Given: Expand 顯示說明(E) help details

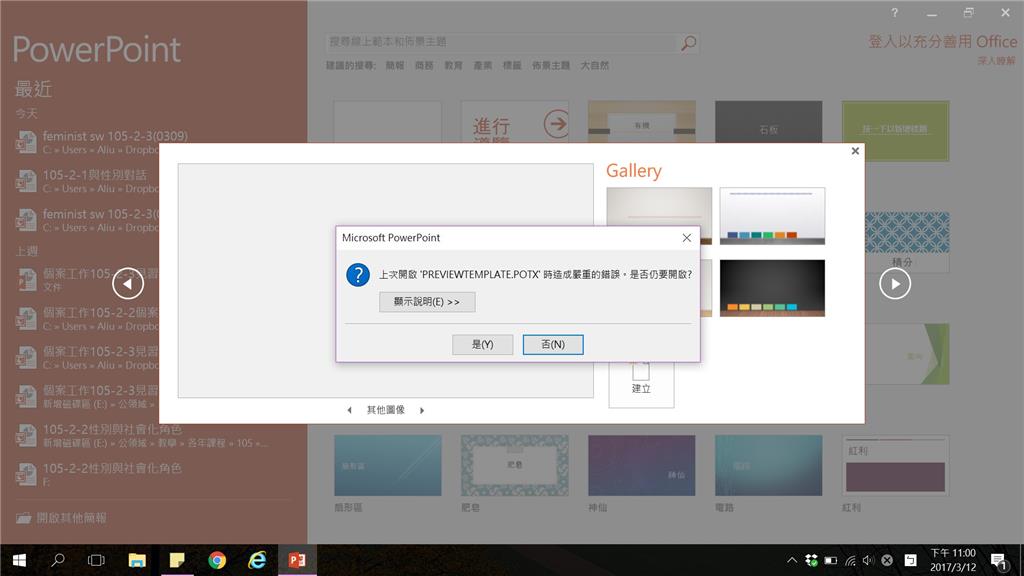Looking at the screenshot, I should (x=427, y=302).
